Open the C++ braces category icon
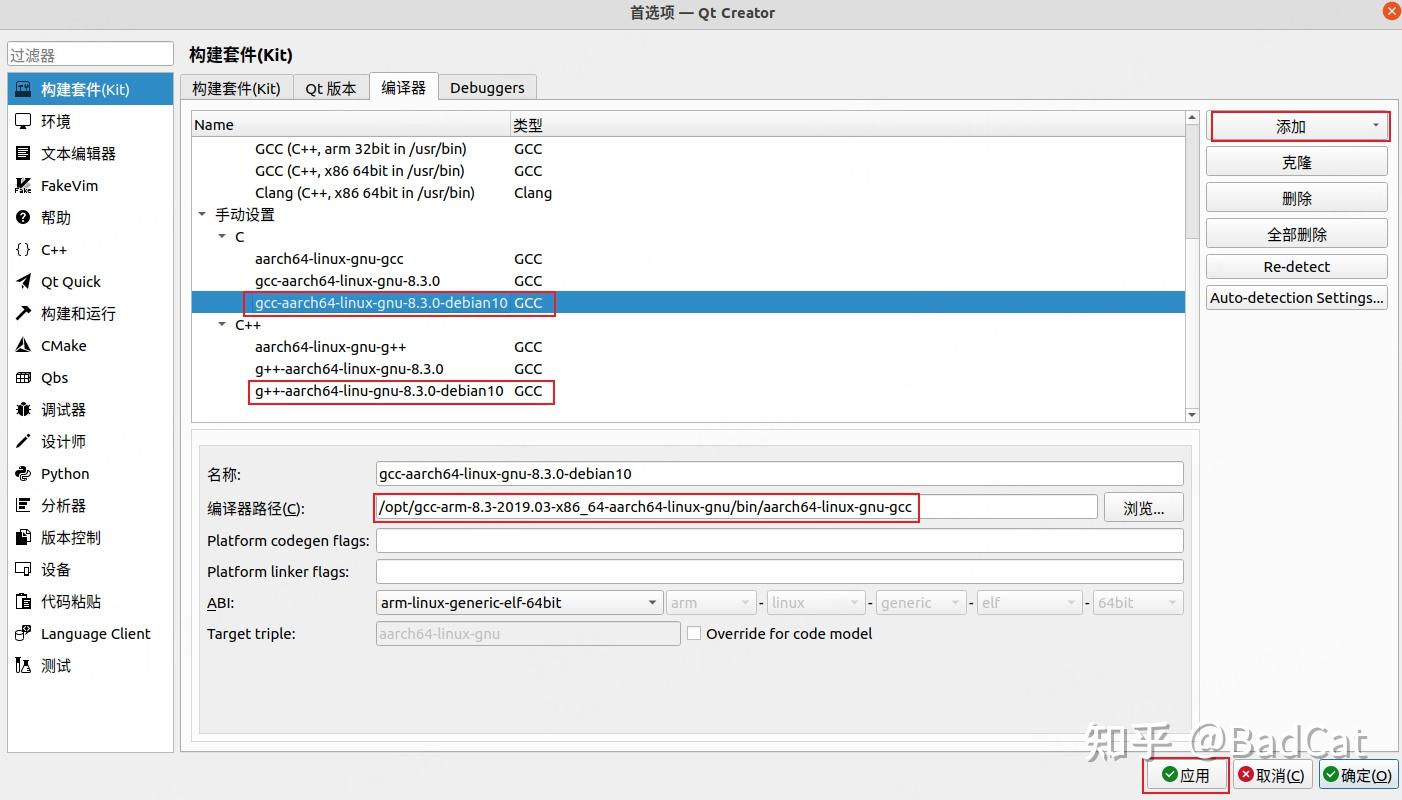This screenshot has height=800, width=1402. tap(23, 249)
